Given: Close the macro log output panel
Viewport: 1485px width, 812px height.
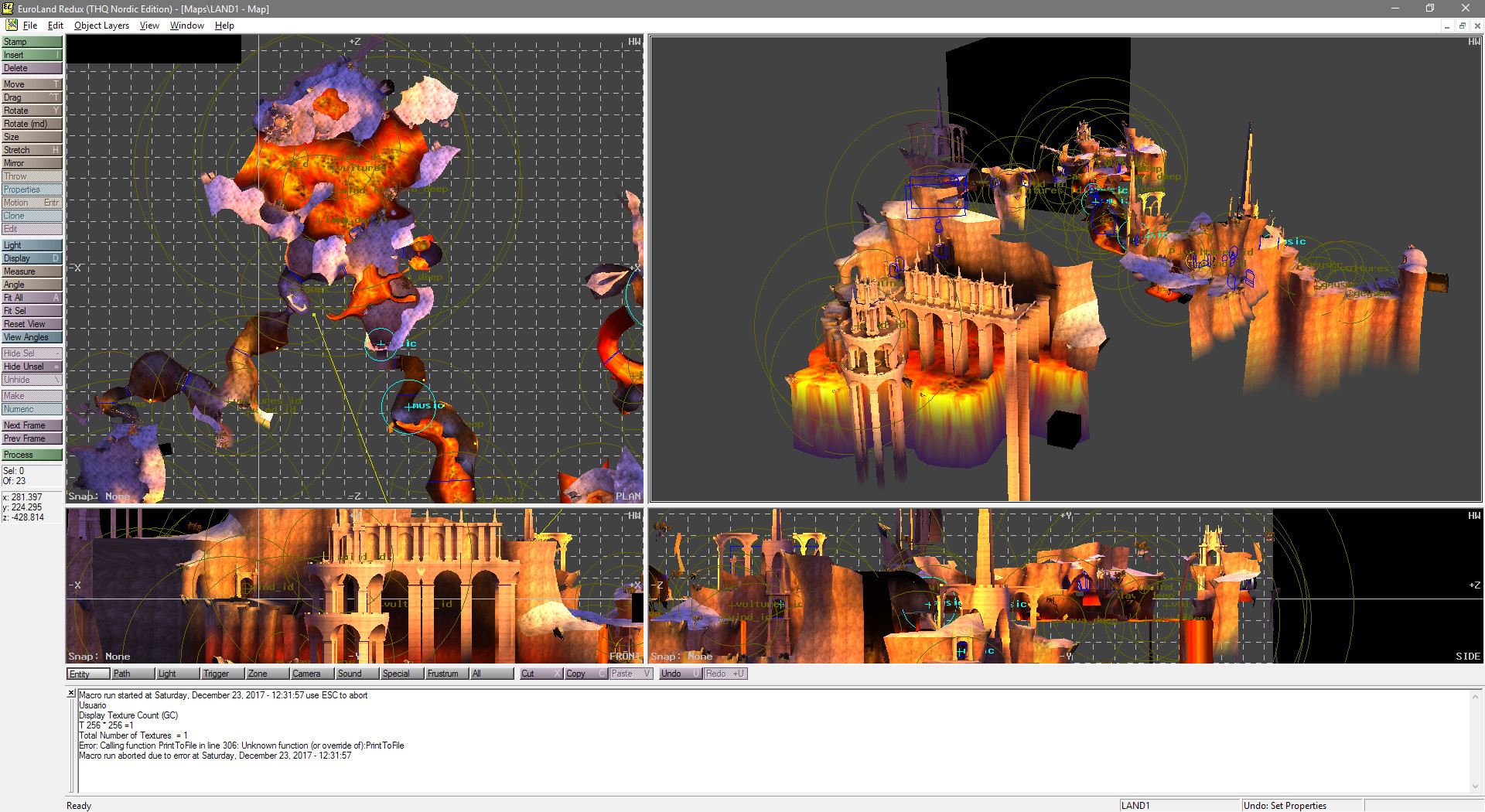Looking at the screenshot, I should click(x=72, y=693).
